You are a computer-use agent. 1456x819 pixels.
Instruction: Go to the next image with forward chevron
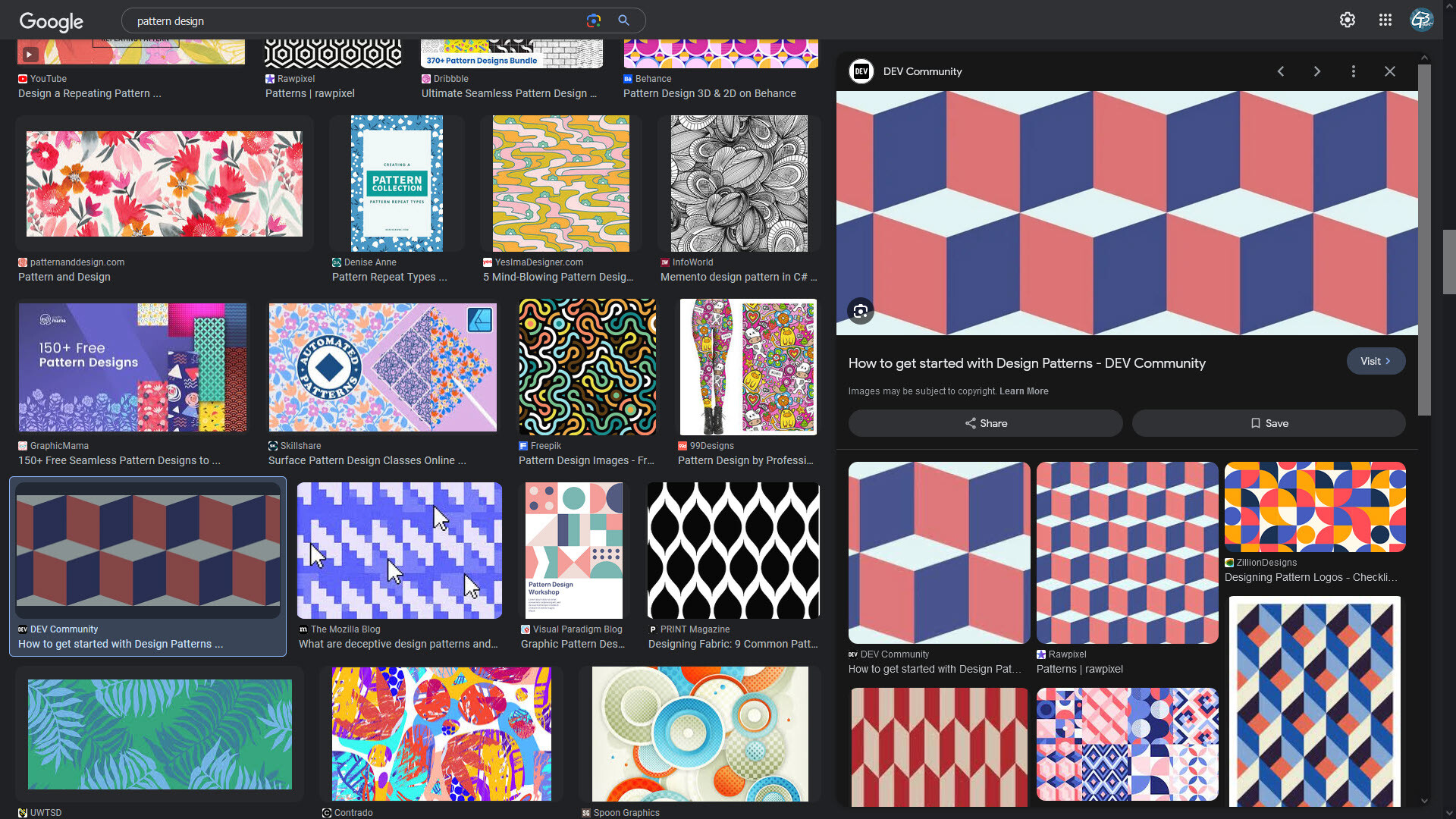tap(1317, 71)
